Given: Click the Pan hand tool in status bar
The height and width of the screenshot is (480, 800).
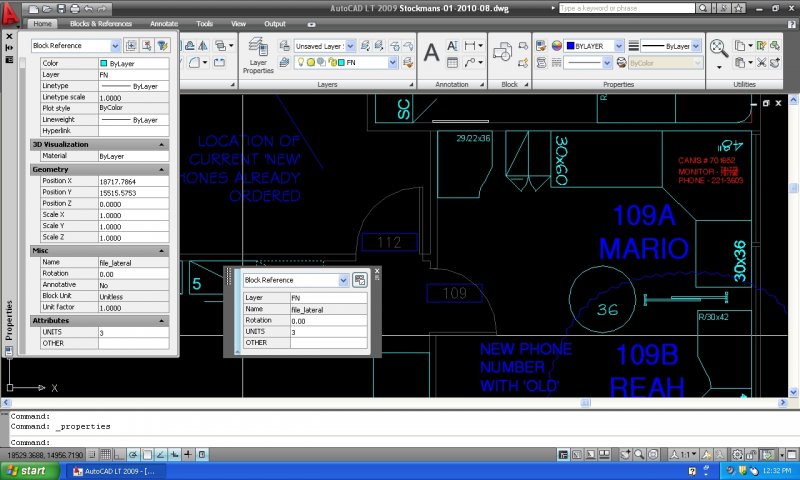Looking at the screenshot, I should (x=625, y=454).
